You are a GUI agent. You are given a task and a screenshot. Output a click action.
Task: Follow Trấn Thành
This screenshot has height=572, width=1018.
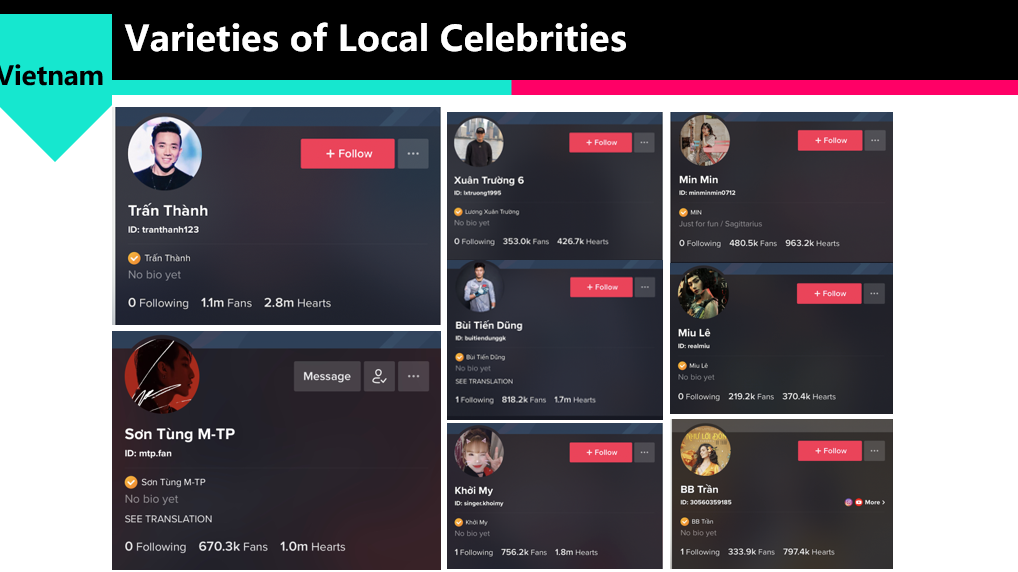[x=348, y=154]
